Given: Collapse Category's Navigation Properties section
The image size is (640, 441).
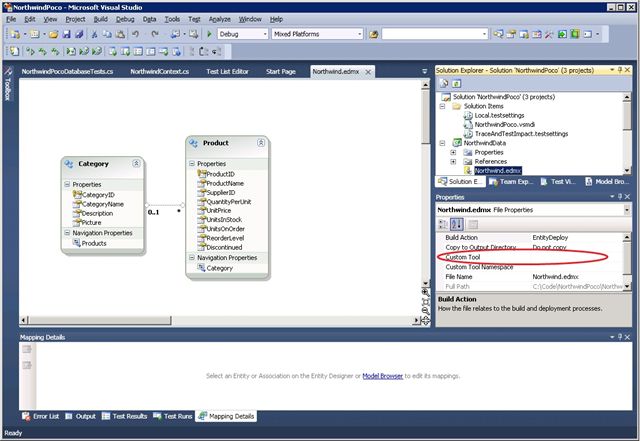Looking at the screenshot, I should 67,233.
